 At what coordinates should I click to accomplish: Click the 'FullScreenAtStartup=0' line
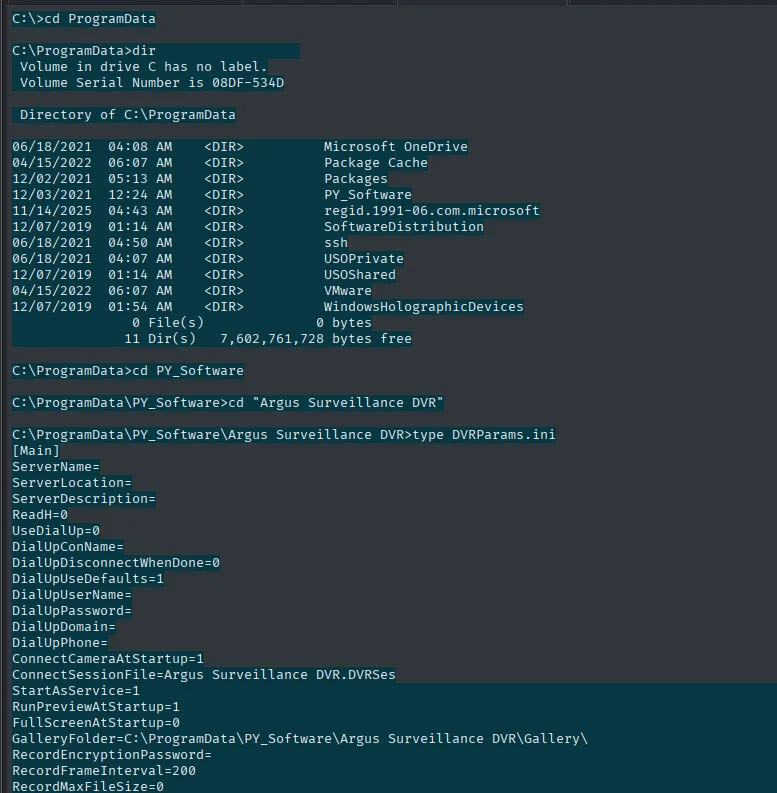pos(96,723)
